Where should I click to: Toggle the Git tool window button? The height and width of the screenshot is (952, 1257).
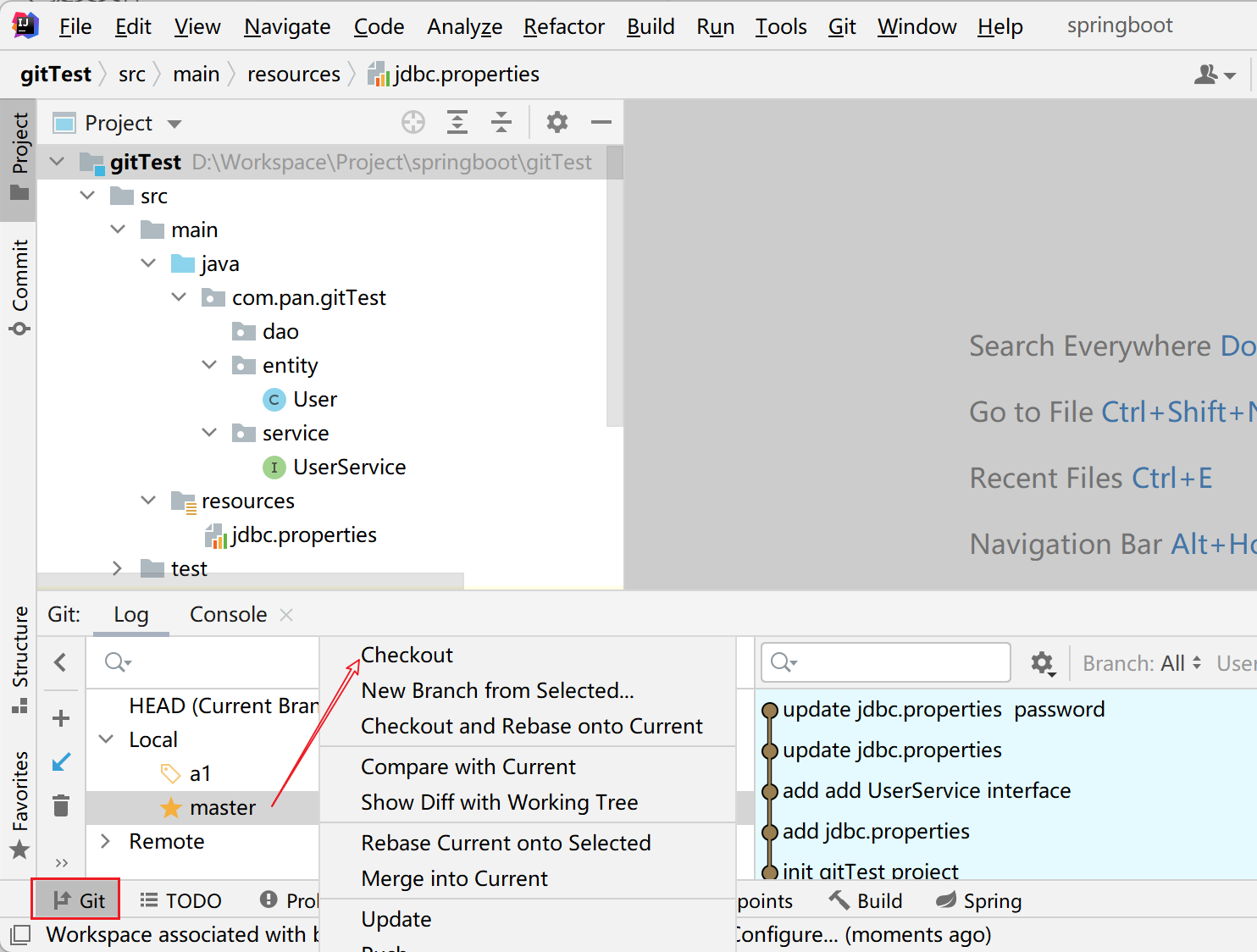[76, 900]
